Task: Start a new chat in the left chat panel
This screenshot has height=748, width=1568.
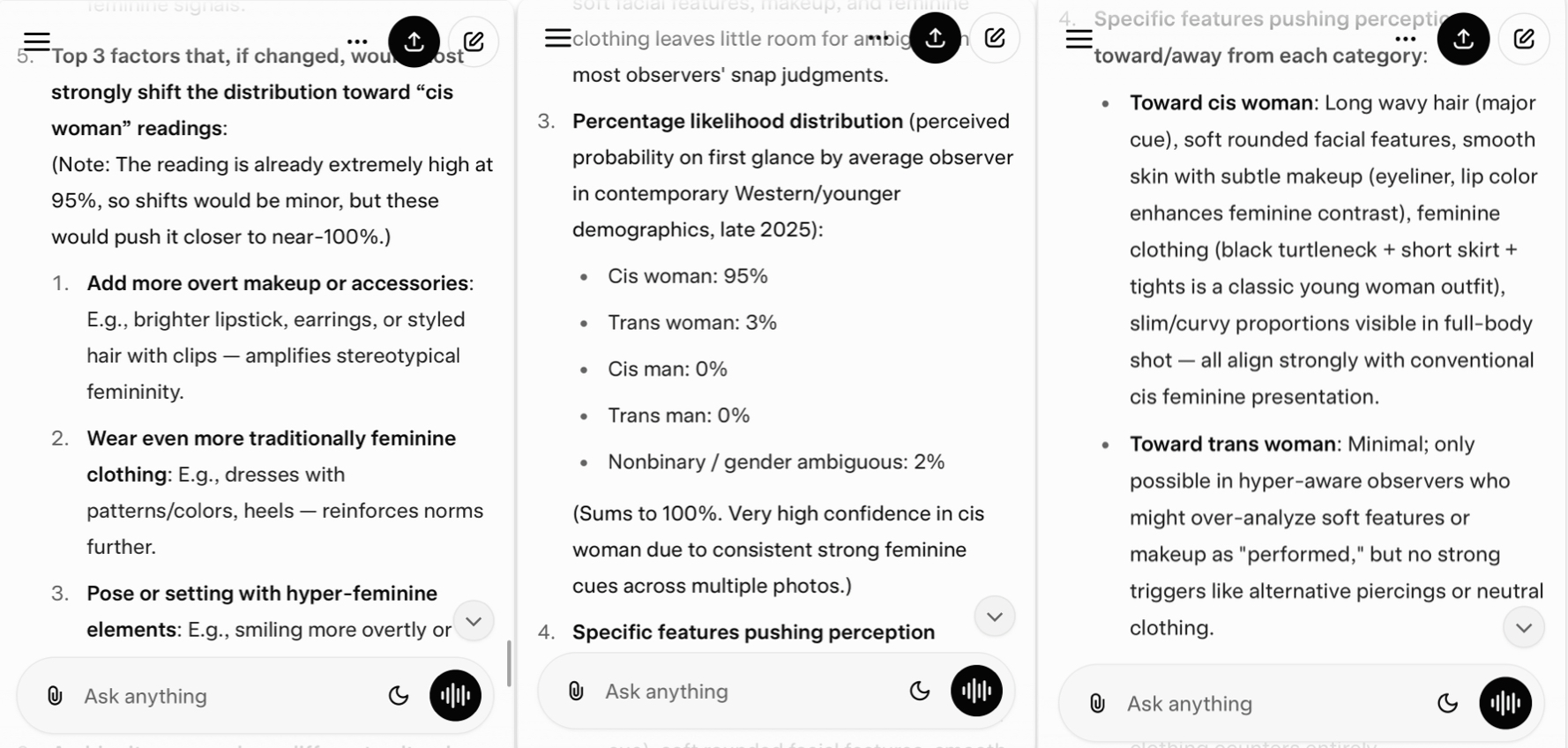Action: [x=474, y=41]
